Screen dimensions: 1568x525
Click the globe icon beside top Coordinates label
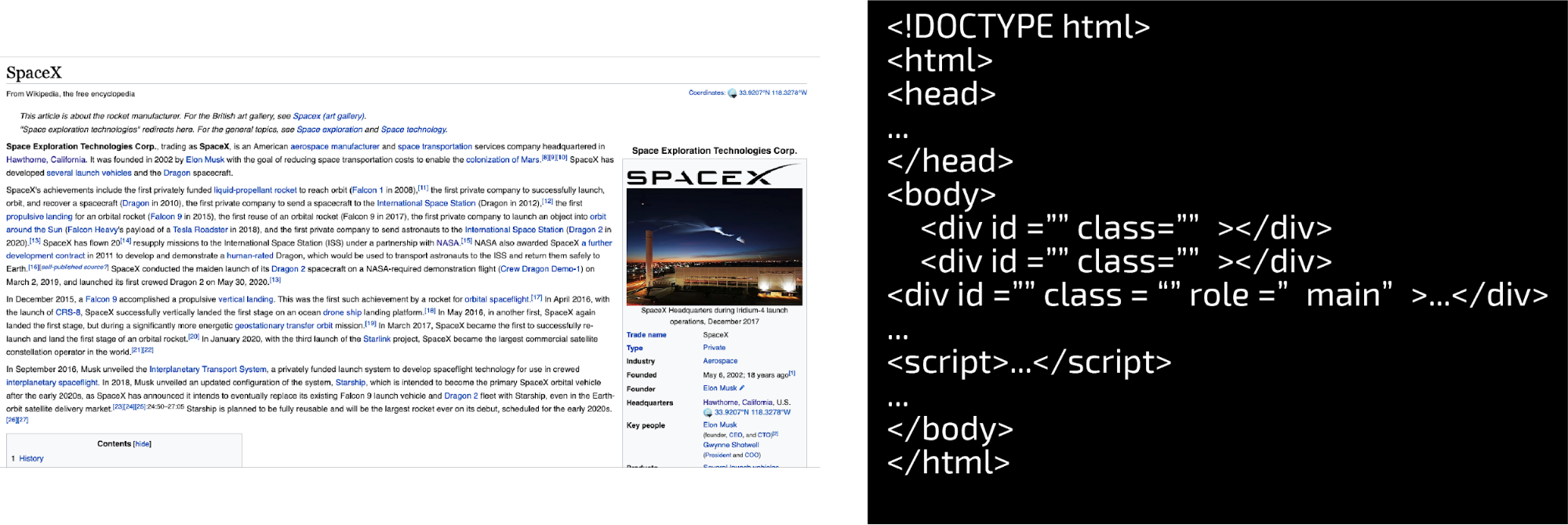732,93
